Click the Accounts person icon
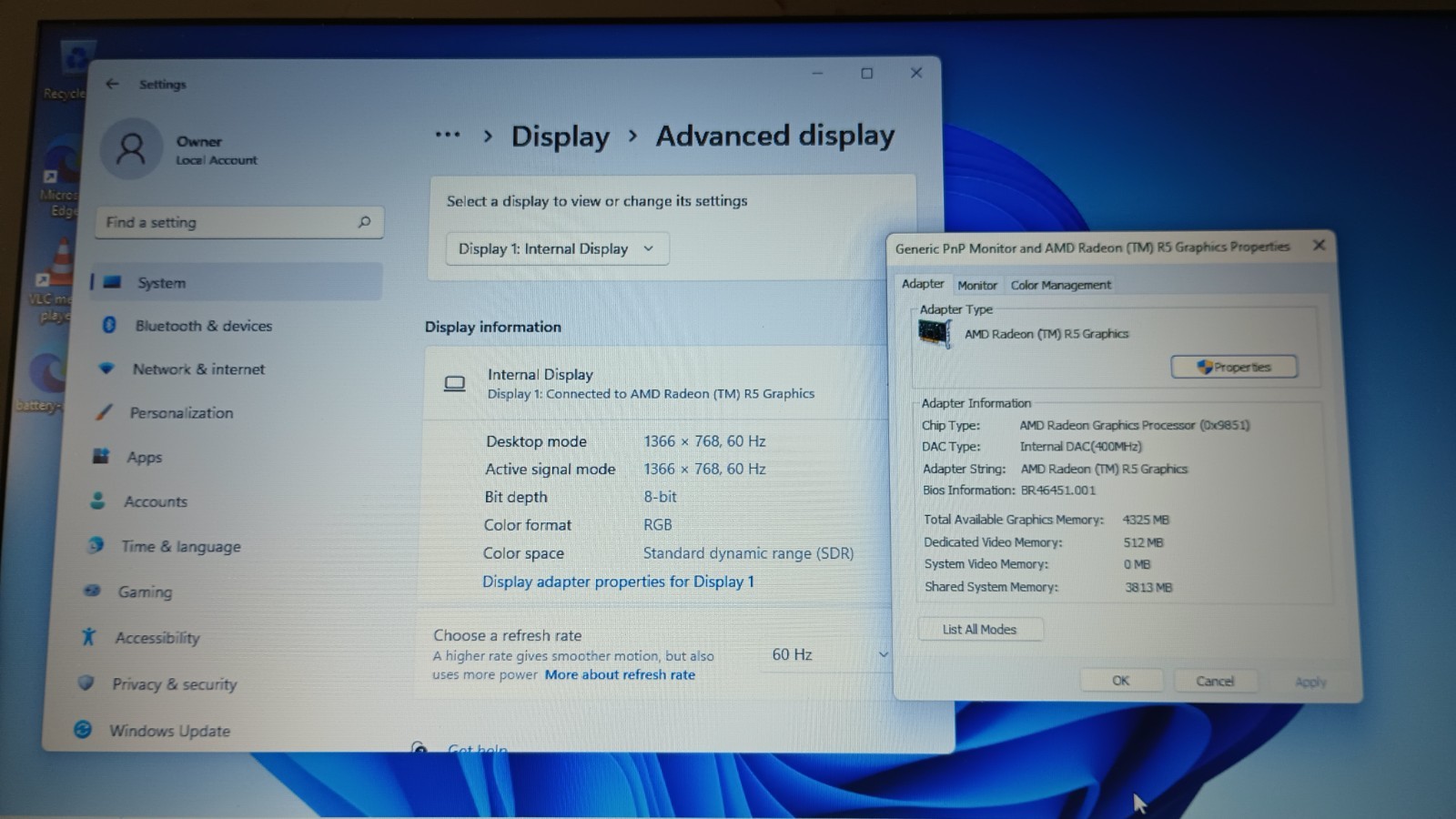This screenshot has width=1456, height=819. tap(97, 500)
